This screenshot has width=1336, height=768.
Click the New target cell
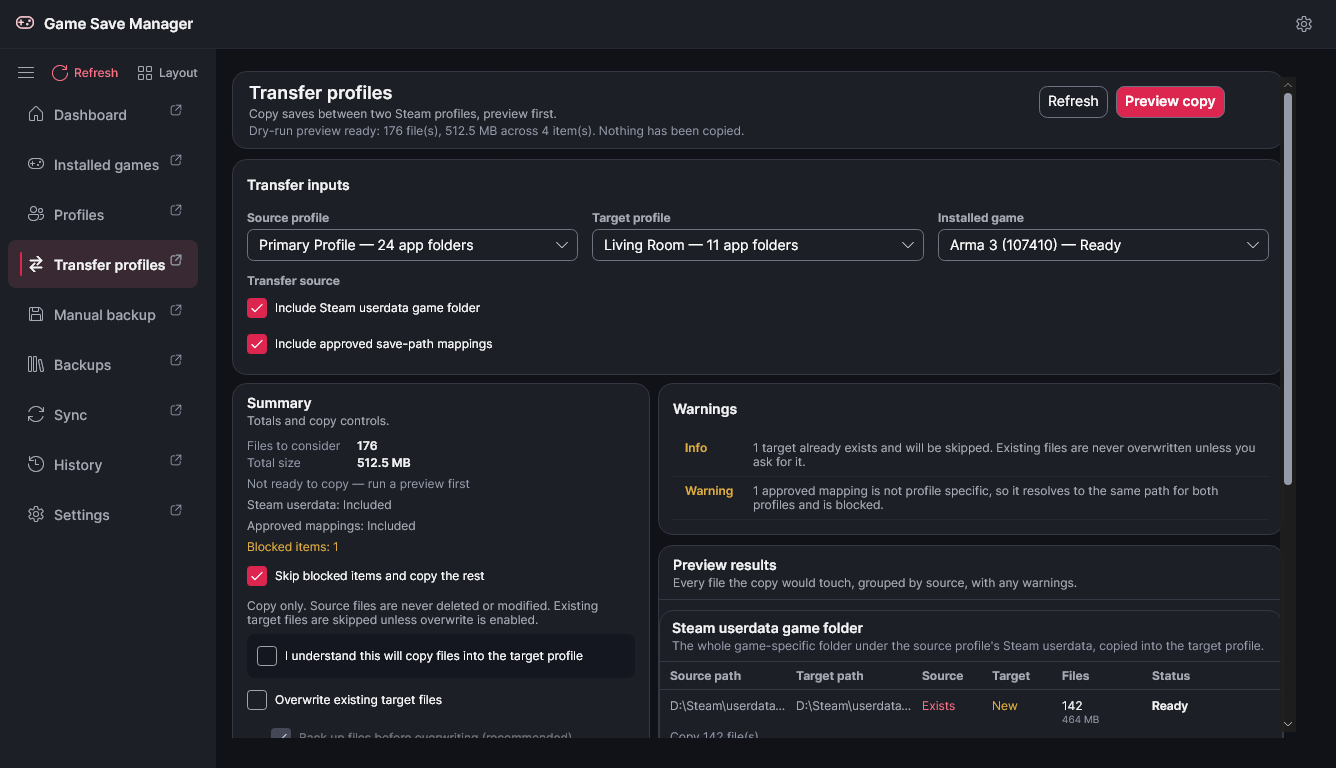pyautogui.click(x=1005, y=706)
